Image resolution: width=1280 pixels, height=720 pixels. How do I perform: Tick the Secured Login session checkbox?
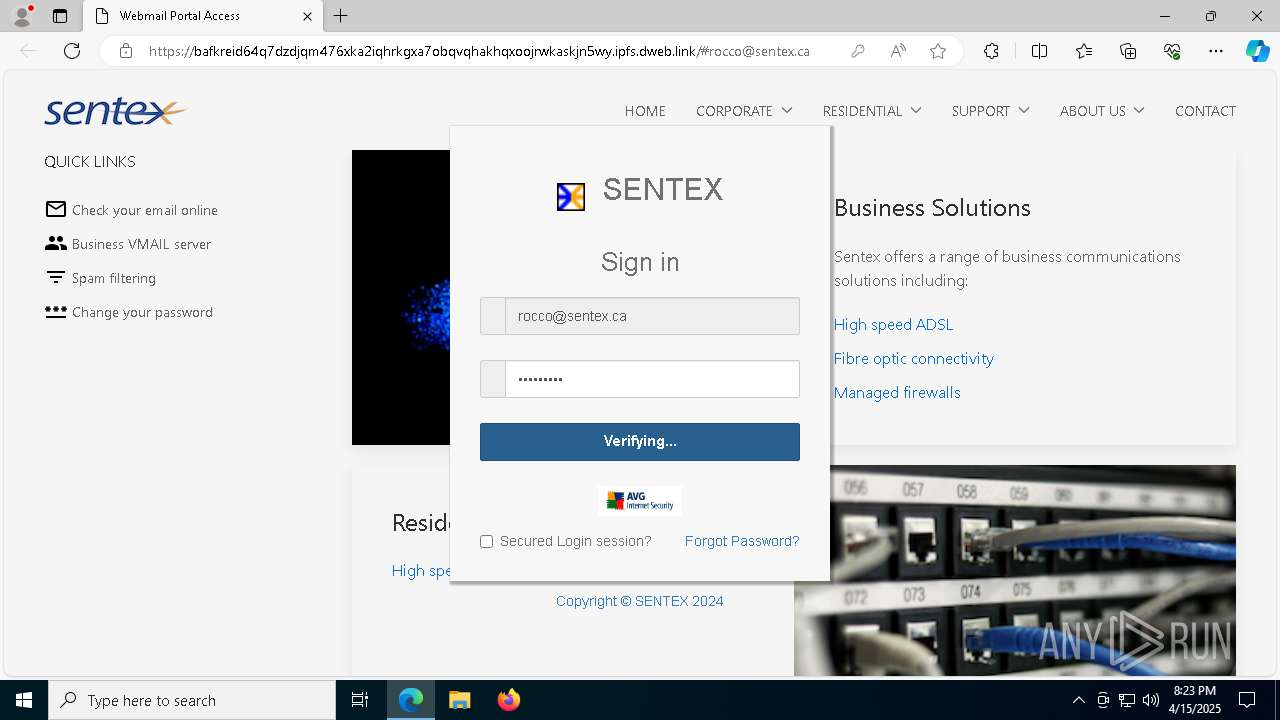[487, 541]
